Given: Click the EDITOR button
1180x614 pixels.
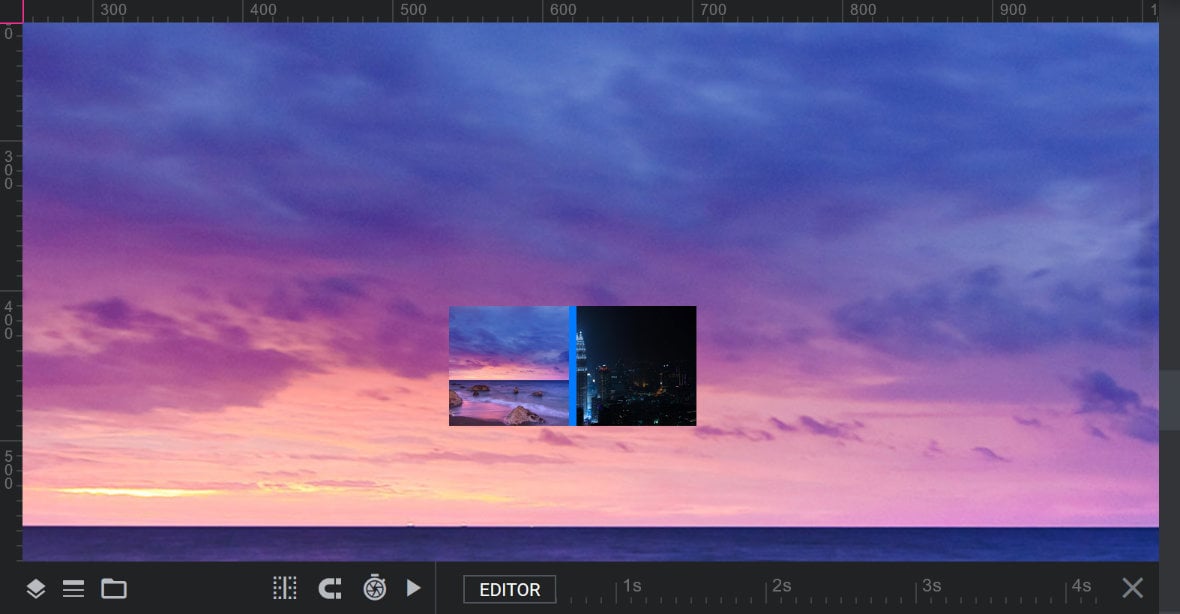Looking at the screenshot, I should click(509, 589).
